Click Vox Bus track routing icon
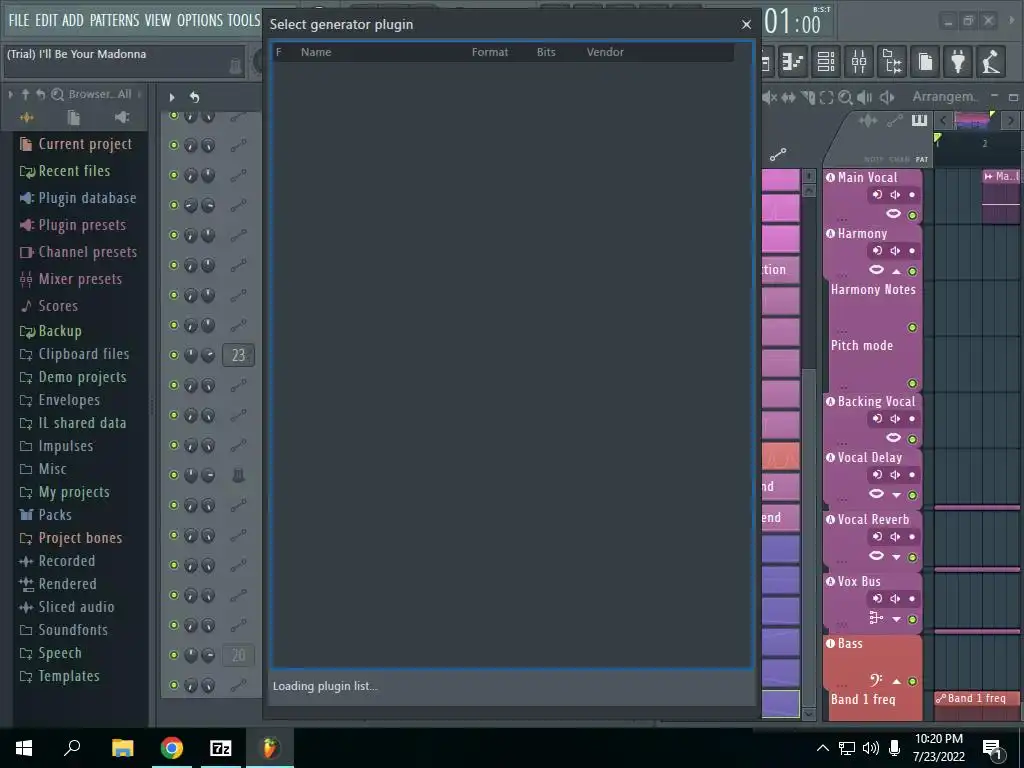 (x=876, y=618)
